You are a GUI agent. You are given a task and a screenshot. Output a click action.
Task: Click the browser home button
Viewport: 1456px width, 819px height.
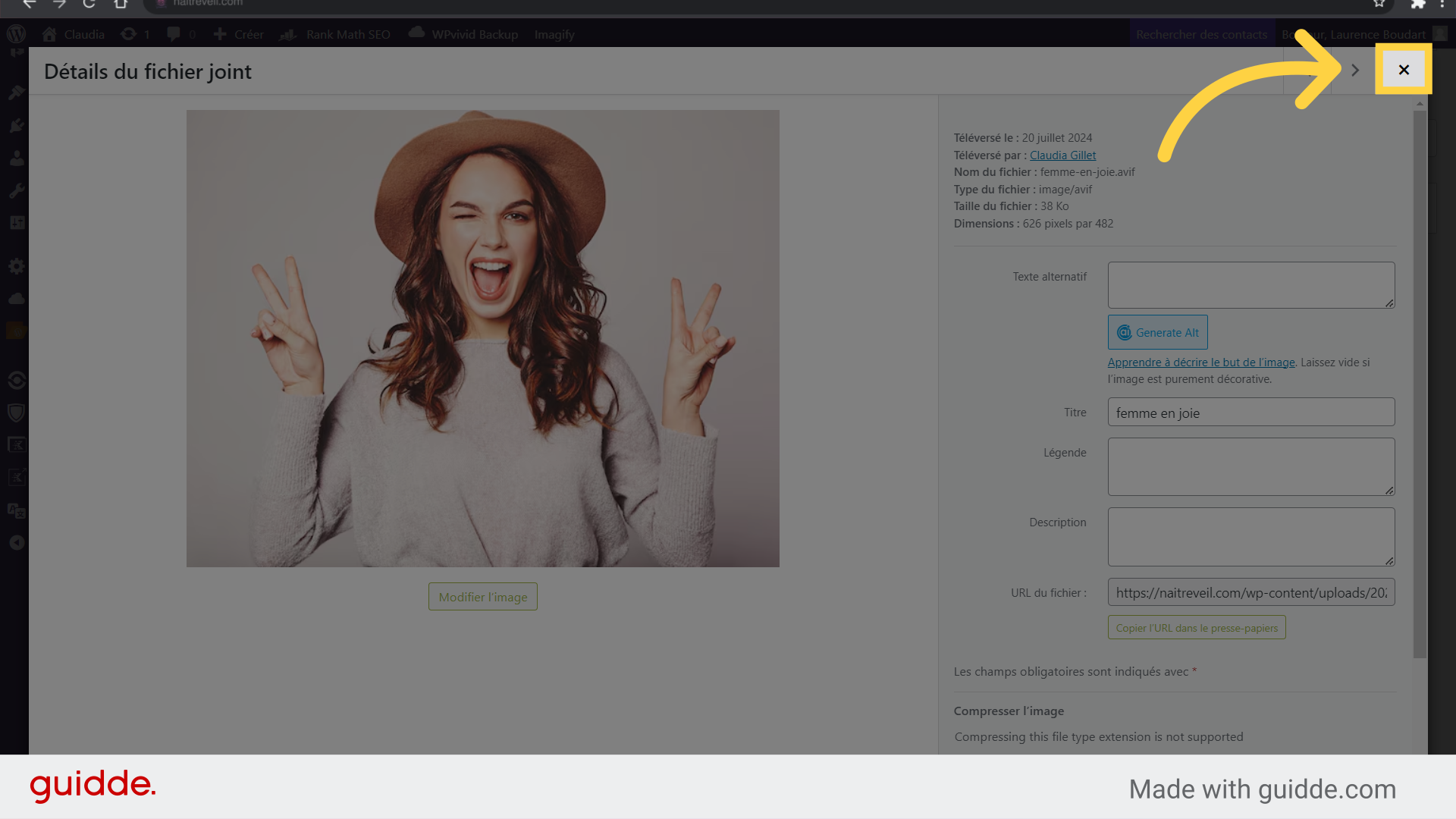(x=121, y=4)
